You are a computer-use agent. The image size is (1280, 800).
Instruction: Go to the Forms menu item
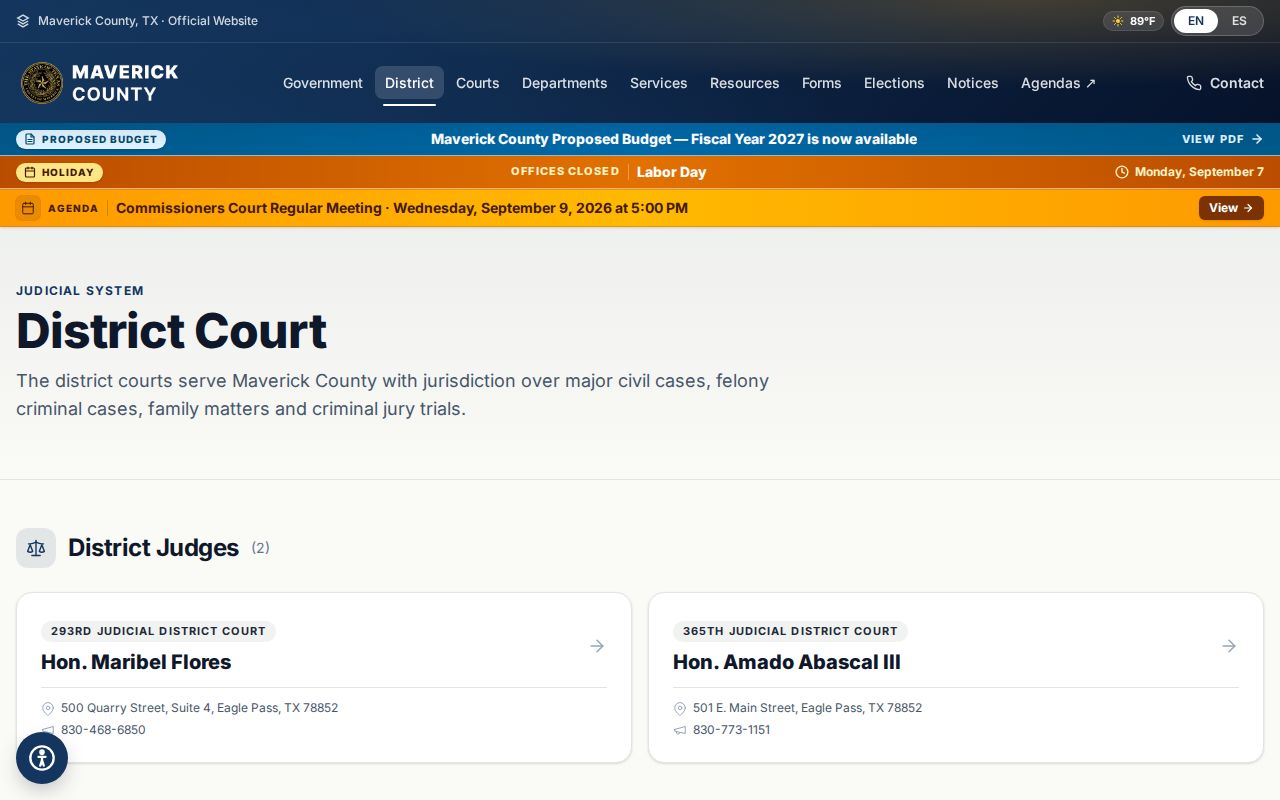point(822,83)
